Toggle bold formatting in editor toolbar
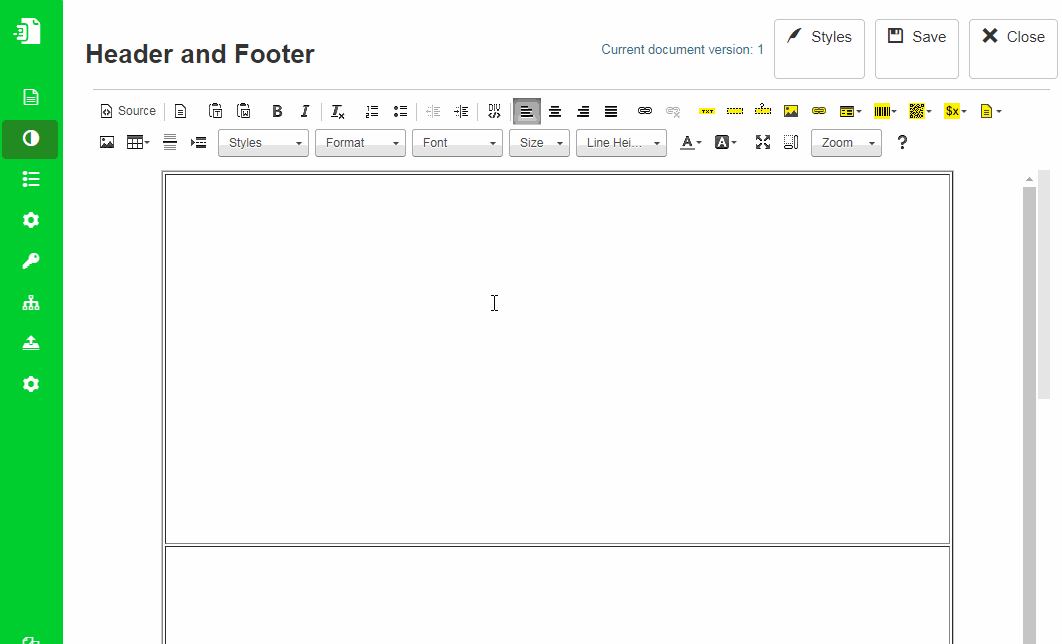 pyautogui.click(x=277, y=111)
